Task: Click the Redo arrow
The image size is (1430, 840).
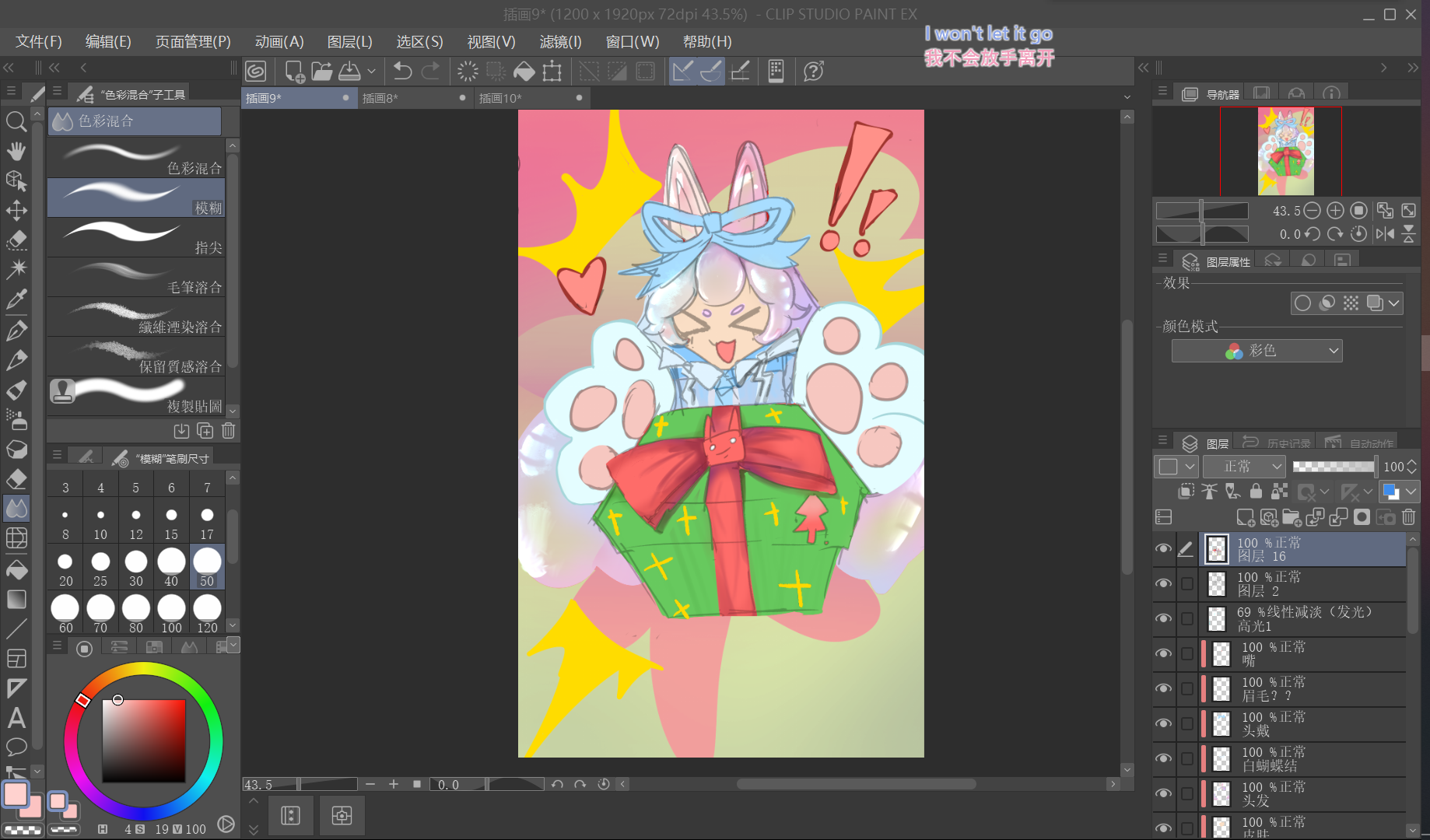Action: tap(430, 72)
